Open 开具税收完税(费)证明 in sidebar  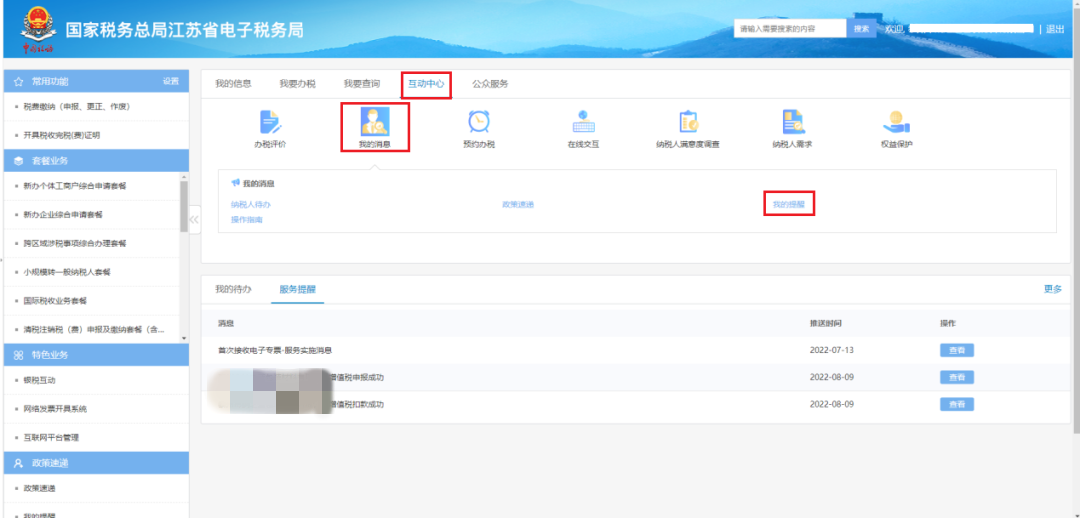[62, 135]
